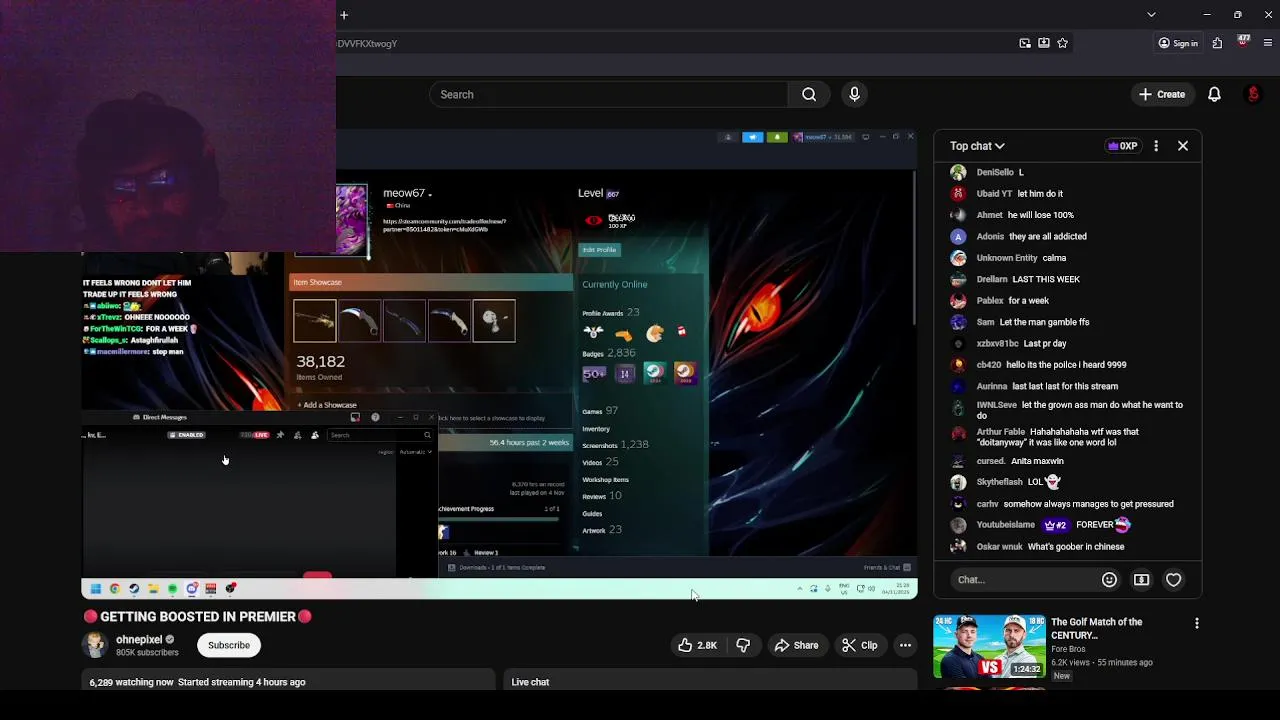Click chat message 'they are all addicted'
This screenshot has width=1280, height=720.
tap(1048, 237)
